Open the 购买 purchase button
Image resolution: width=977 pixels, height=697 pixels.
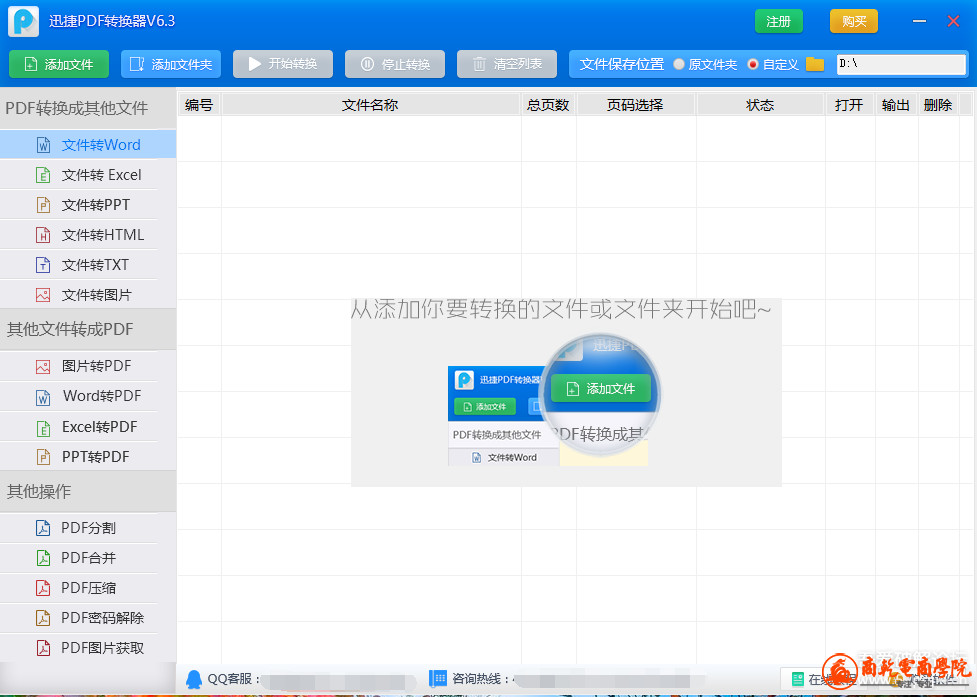click(x=854, y=21)
